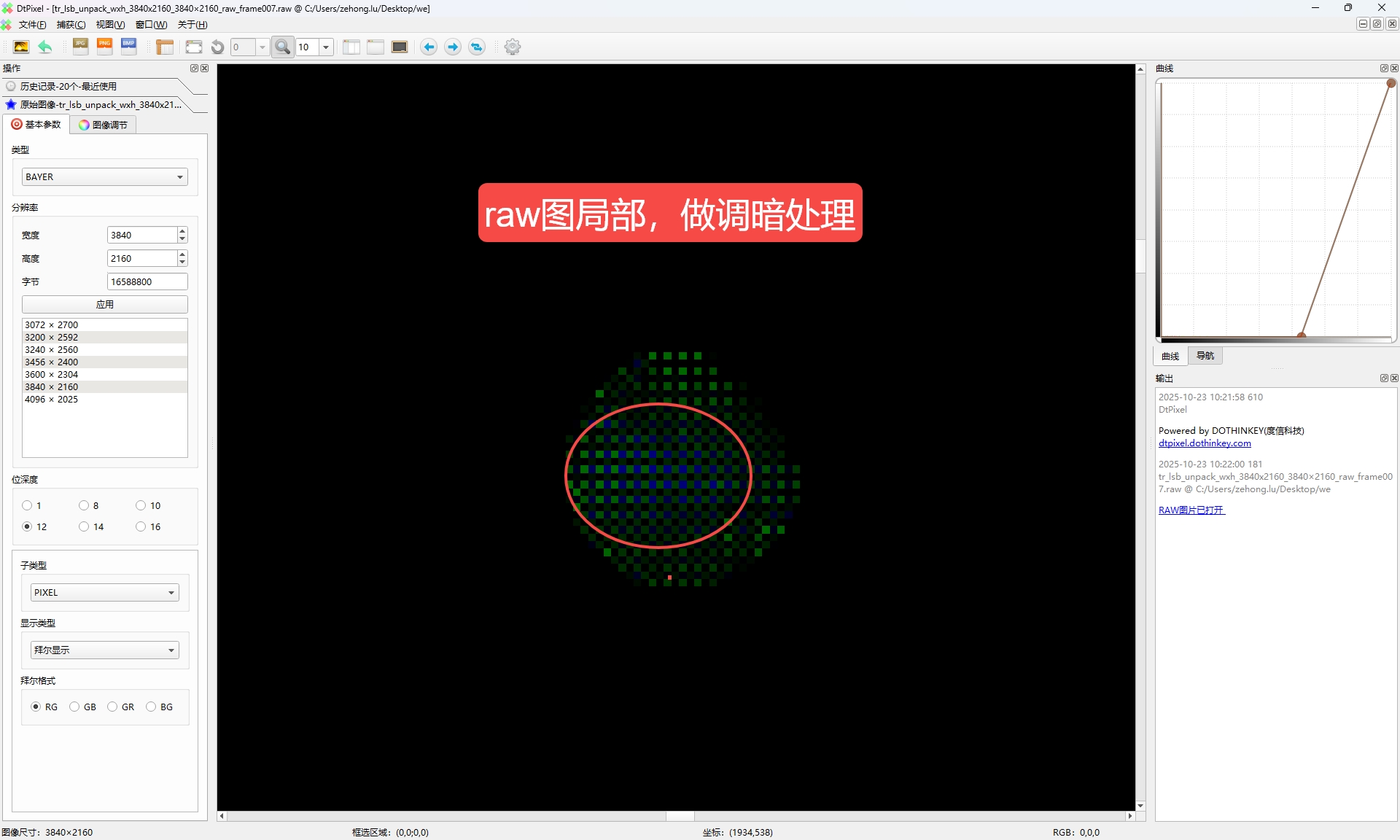This screenshot has width=1400, height=840.
Task: Open the dtpixel.dothinkey.com link
Action: coord(1205,443)
